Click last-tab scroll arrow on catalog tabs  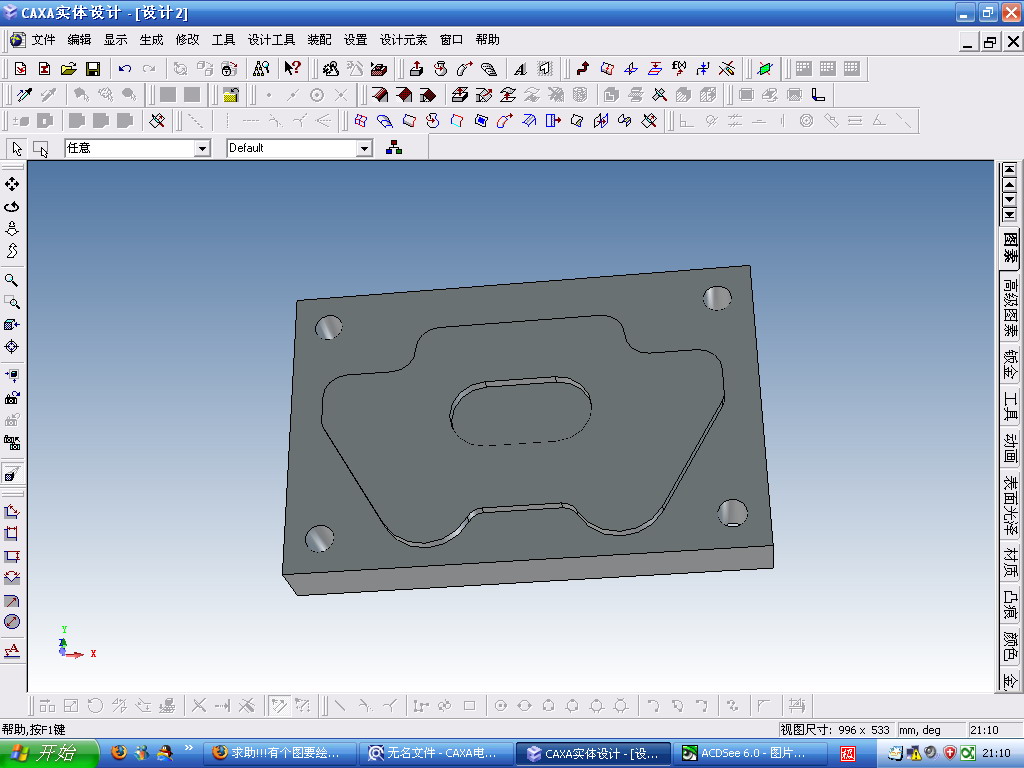click(1010, 215)
